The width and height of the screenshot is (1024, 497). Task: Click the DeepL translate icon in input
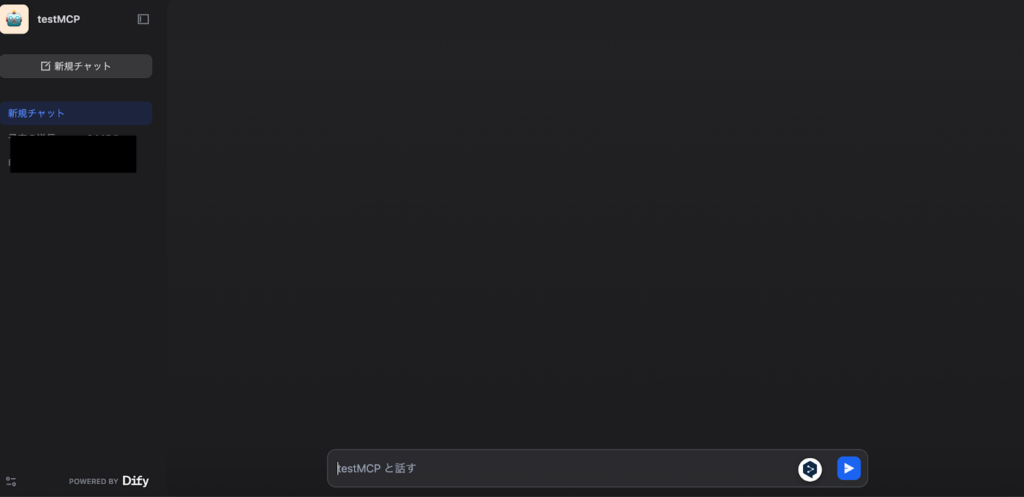(810, 469)
